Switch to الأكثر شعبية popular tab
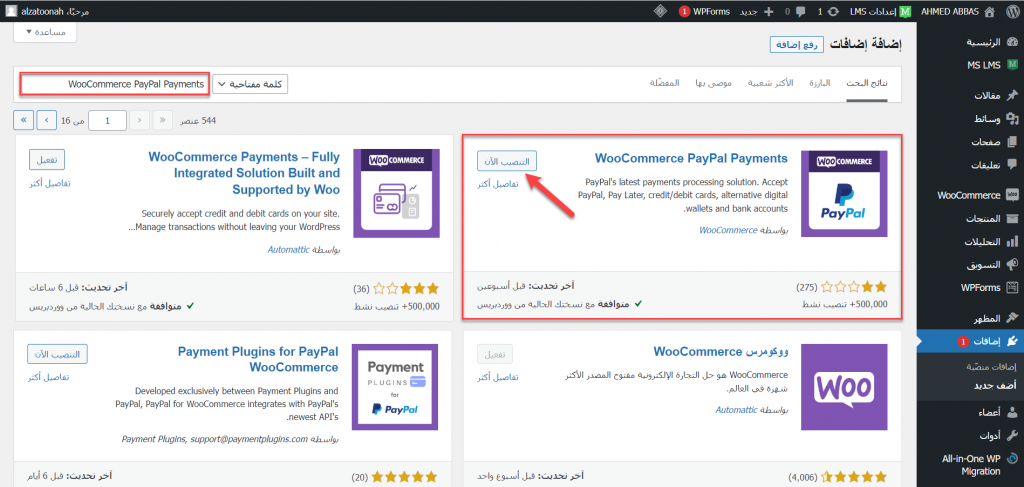Screen dimensions: 1024x487 click(771, 84)
